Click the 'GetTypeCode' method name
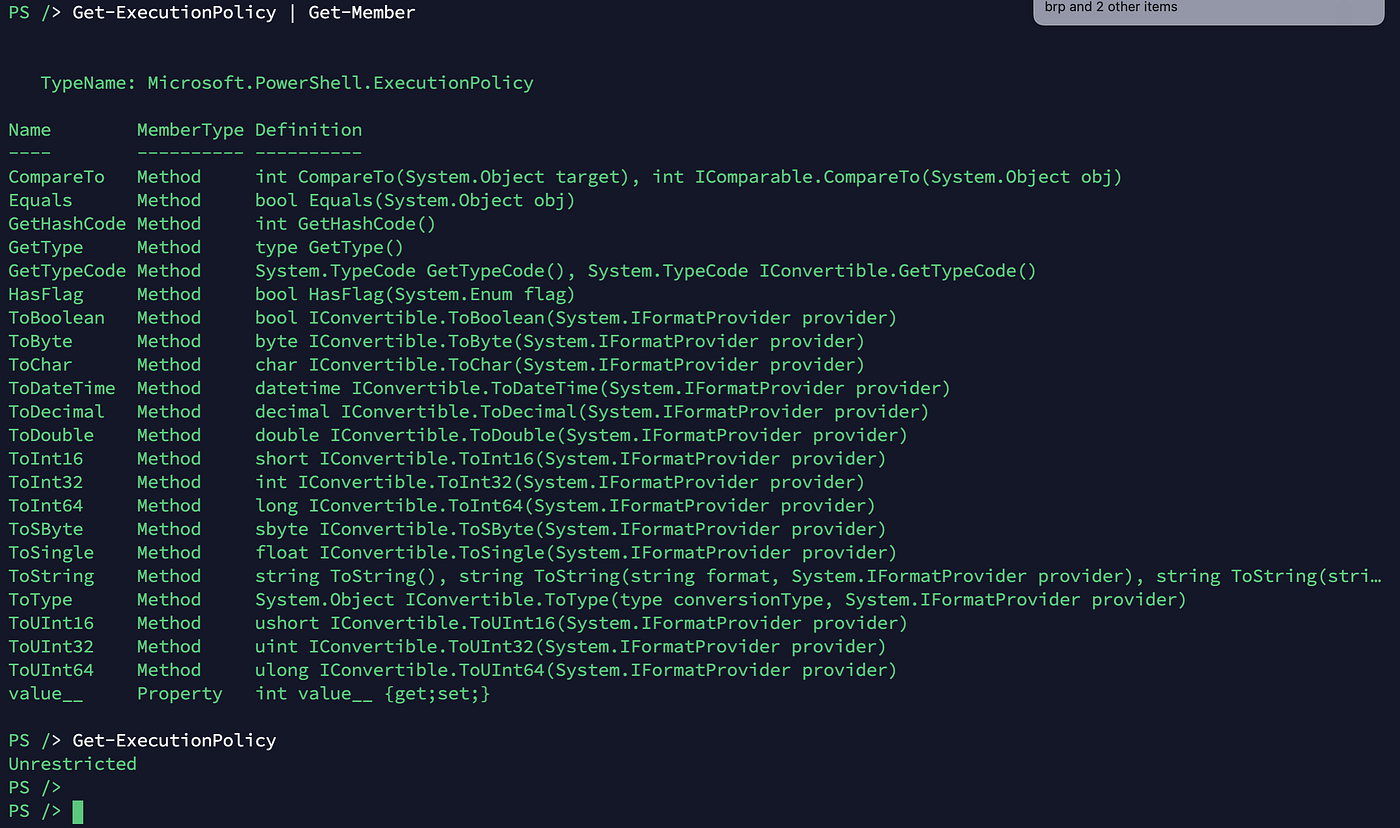The height and width of the screenshot is (828, 1400). click(x=67, y=271)
